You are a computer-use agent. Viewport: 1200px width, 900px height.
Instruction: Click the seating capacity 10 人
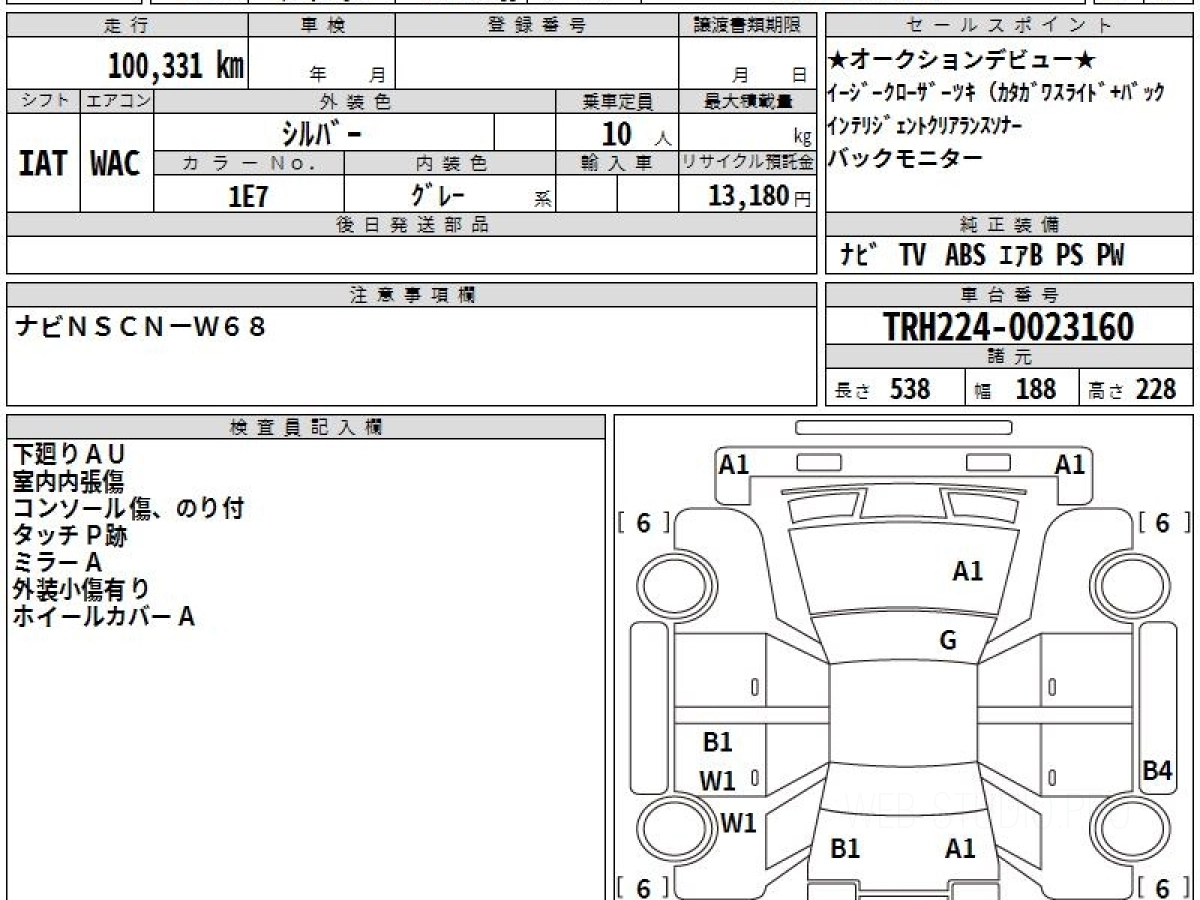[636, 133]
